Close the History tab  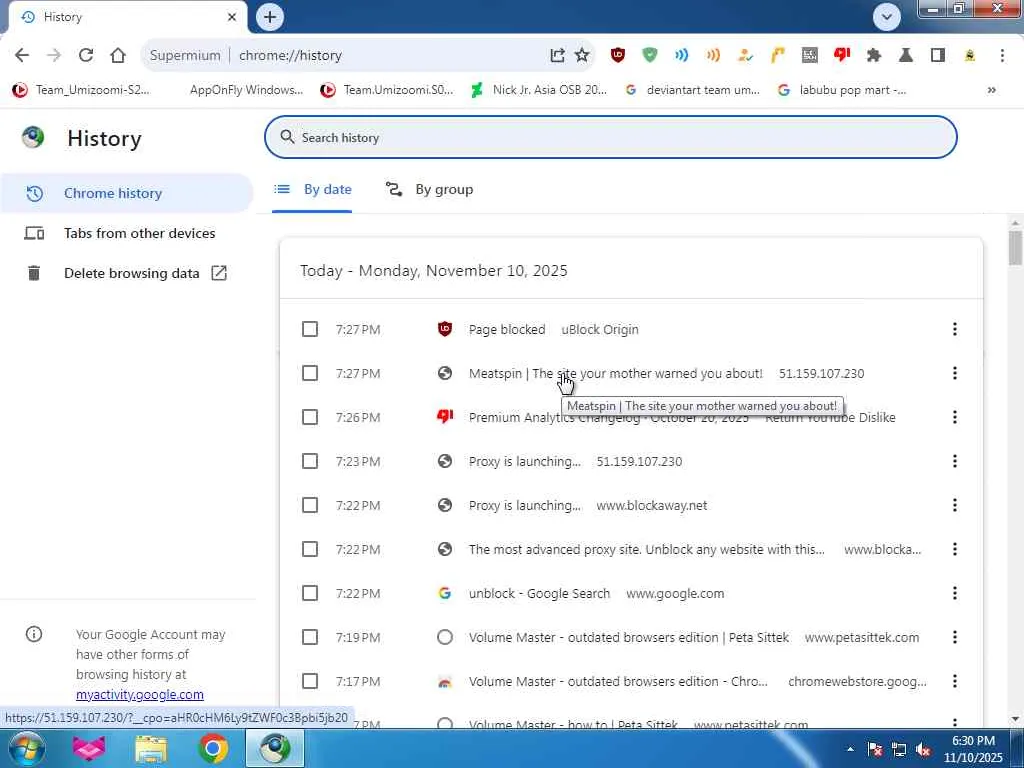click(232, 17)
